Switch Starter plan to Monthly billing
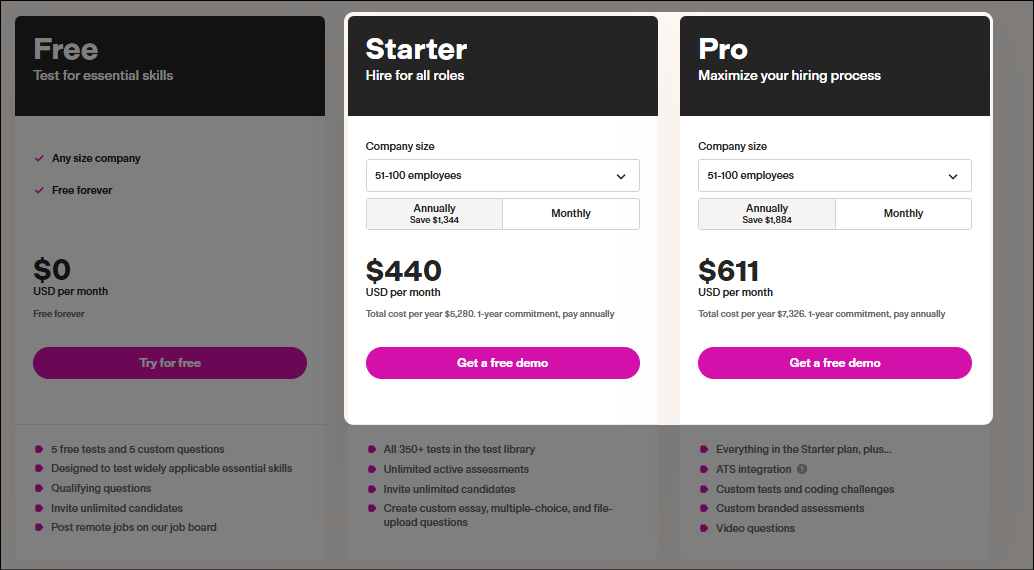This screenshot has height=570, width=1034. 571,214
